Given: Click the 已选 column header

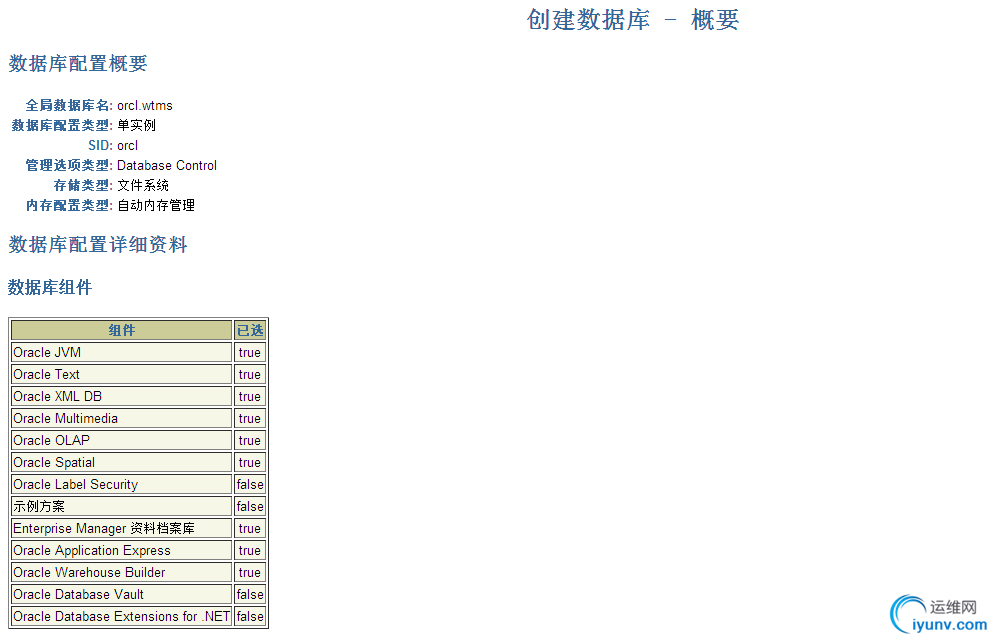Looking at the screenshot, I should (x=249, y=330).
